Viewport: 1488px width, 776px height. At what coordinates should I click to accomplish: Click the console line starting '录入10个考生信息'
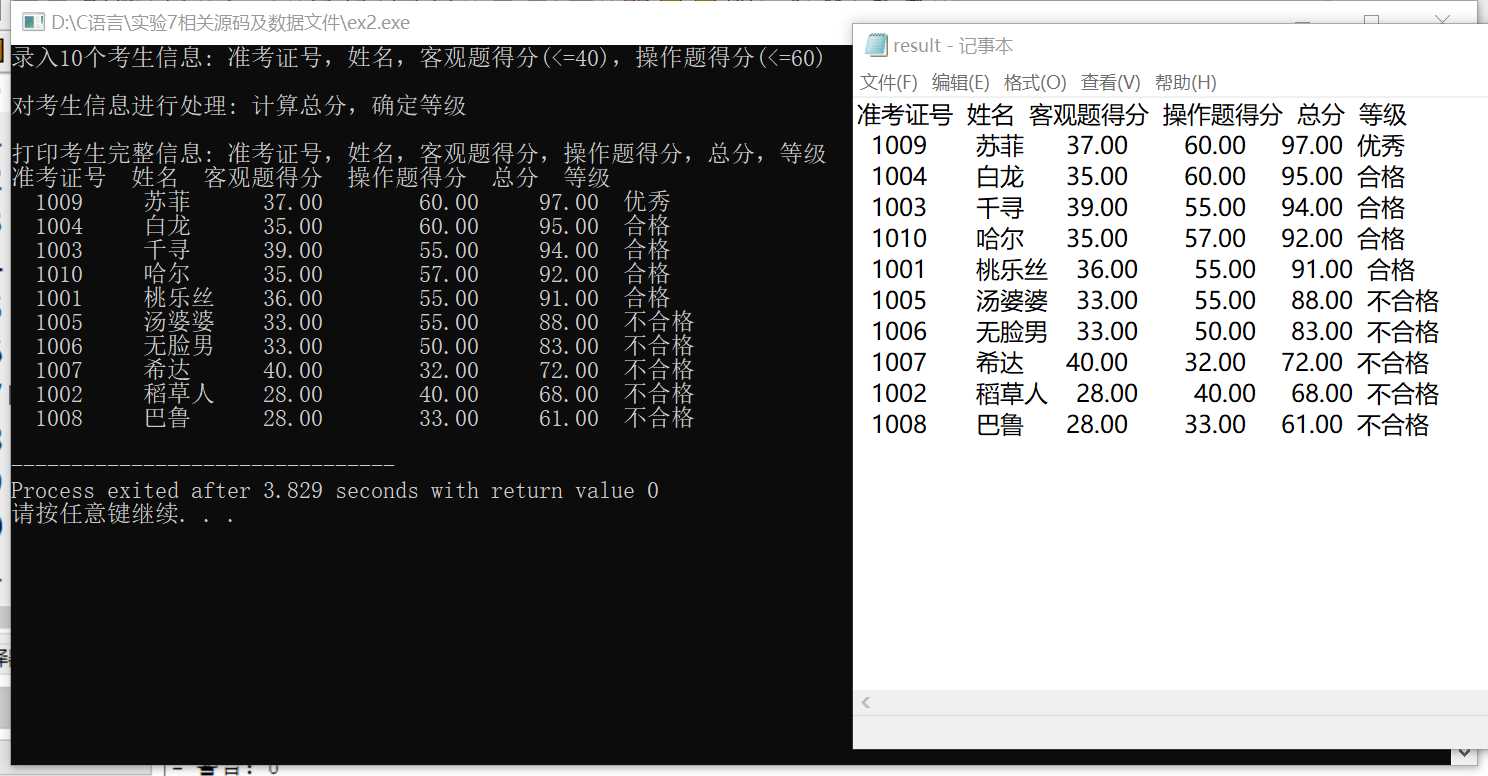pyautogui.click(x=418, y=58)
